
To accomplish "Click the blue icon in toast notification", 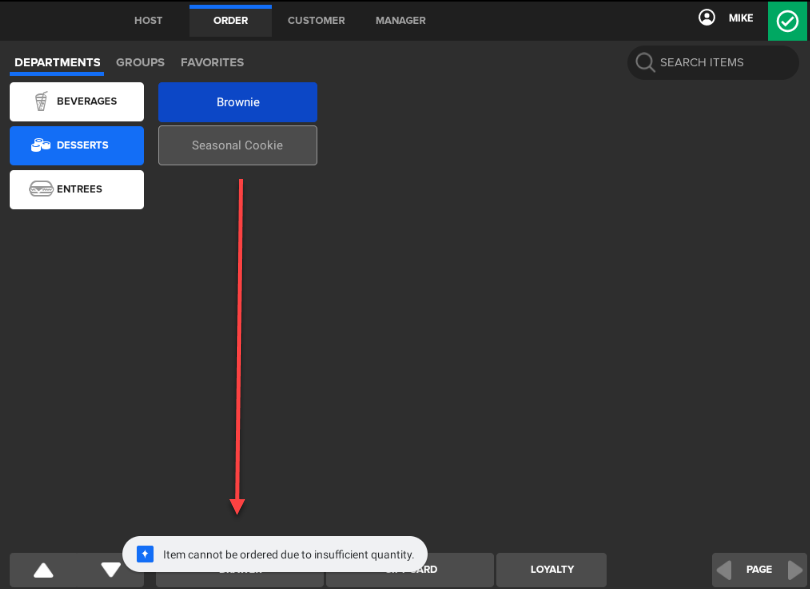I will pyautogui.click(x=145, y=554).
